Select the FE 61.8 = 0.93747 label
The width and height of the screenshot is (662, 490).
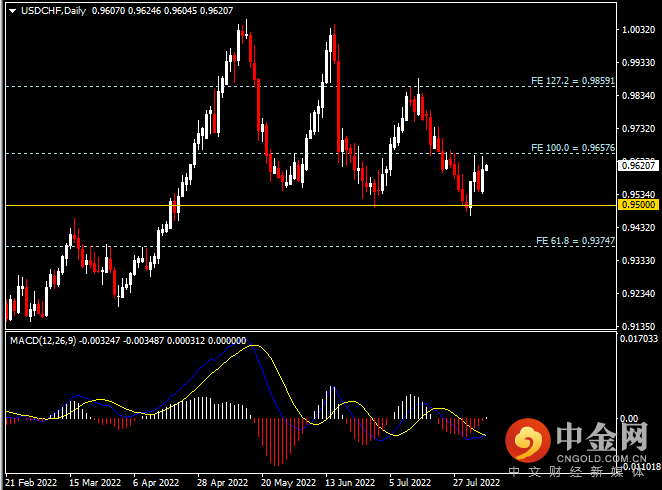coord(575,241)
